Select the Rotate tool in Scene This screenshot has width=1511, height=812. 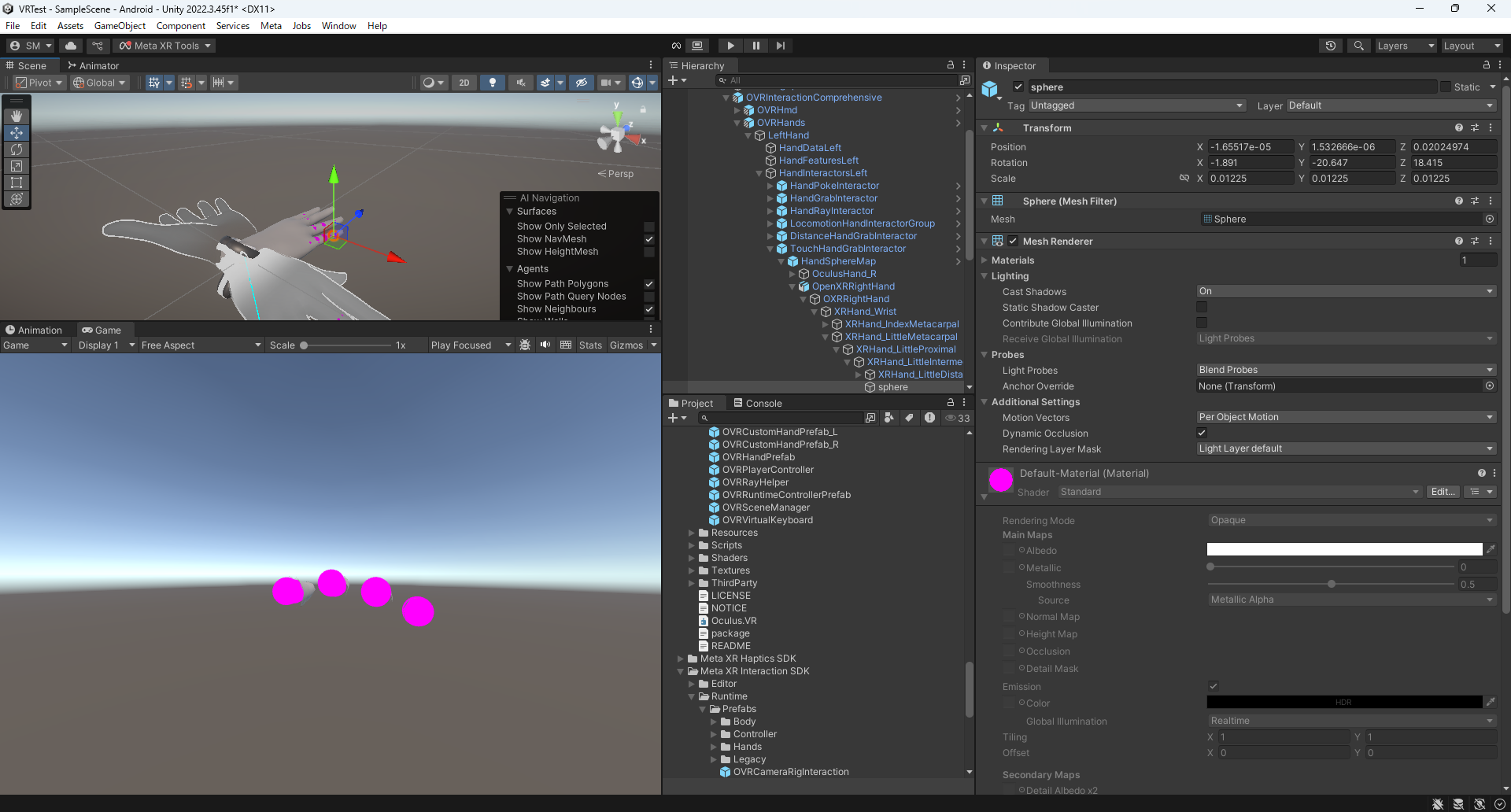pos(17,149)
